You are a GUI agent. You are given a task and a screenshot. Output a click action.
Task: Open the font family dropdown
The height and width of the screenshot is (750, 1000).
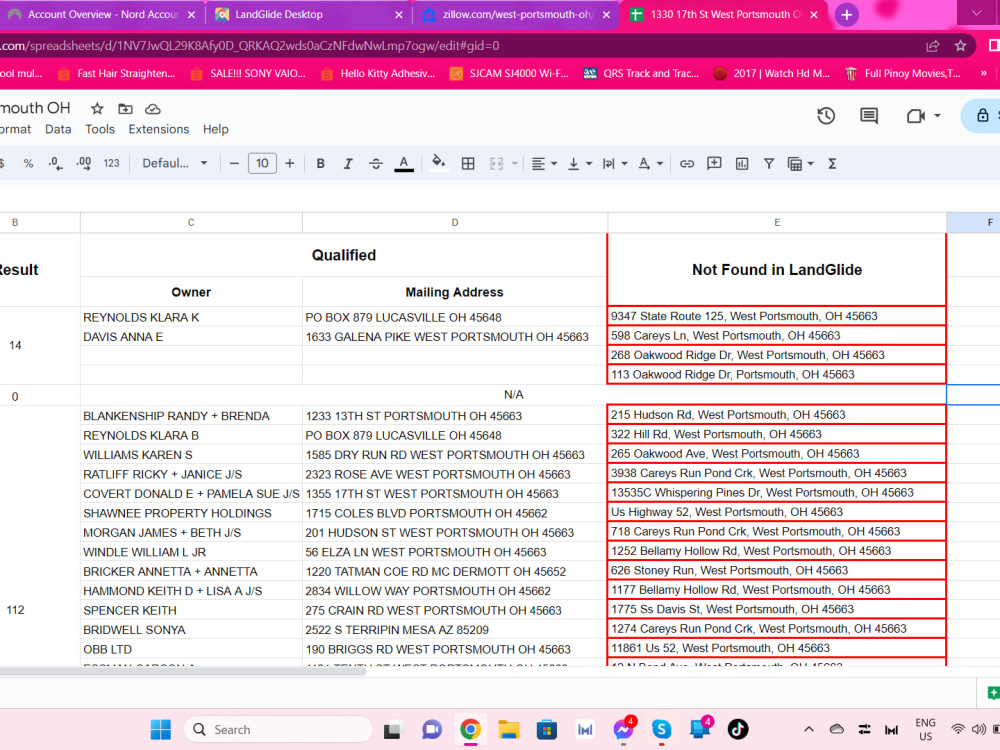tap(174, 163)
